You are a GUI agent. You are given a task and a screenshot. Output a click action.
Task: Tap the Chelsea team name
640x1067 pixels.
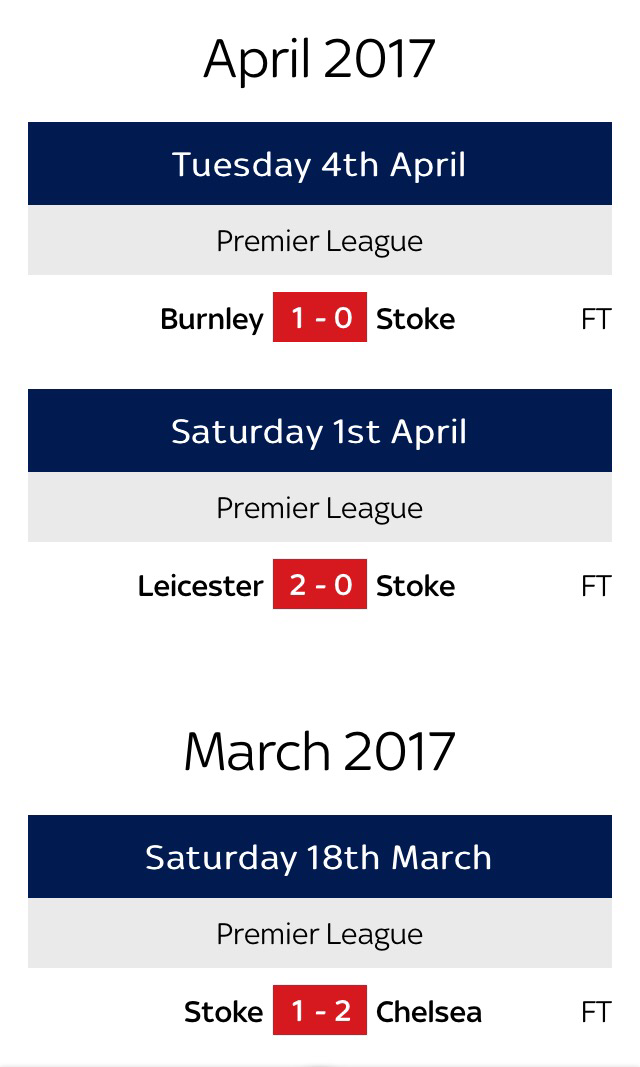click(x=428, y=1012)
